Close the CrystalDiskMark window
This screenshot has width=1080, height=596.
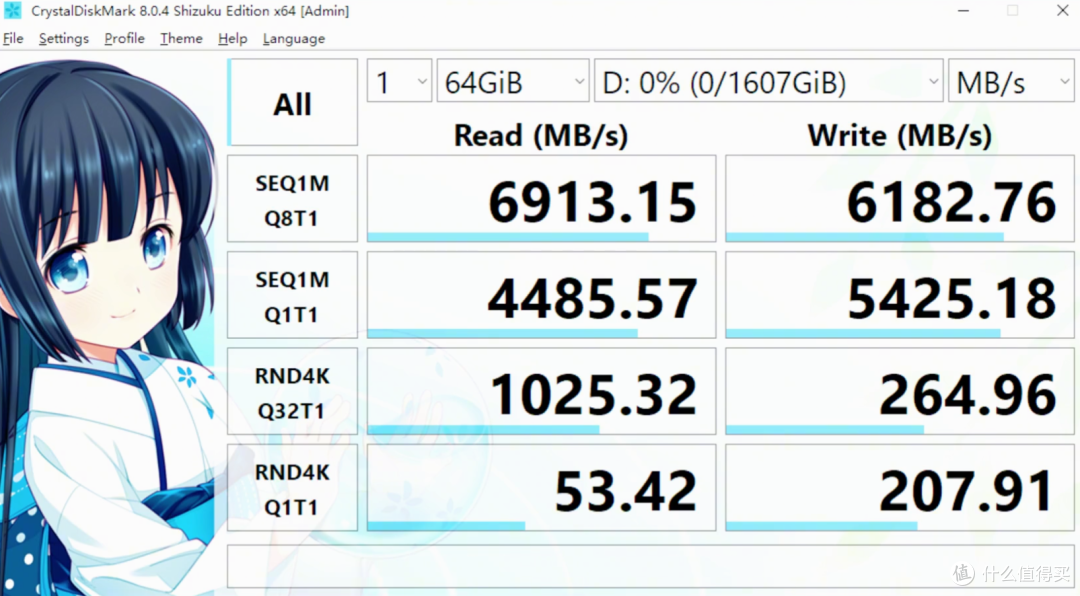point(1063,11)
